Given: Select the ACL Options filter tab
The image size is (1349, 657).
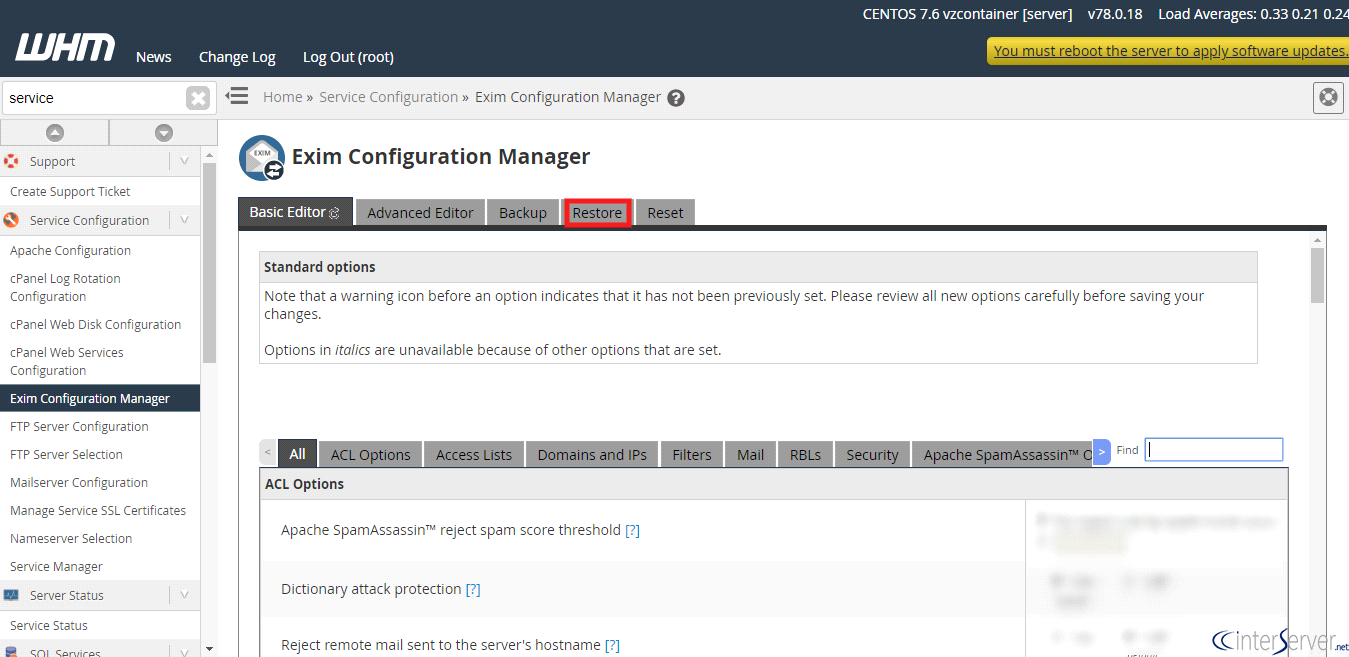Looking at the screenshot, I should tap(370, 454).
